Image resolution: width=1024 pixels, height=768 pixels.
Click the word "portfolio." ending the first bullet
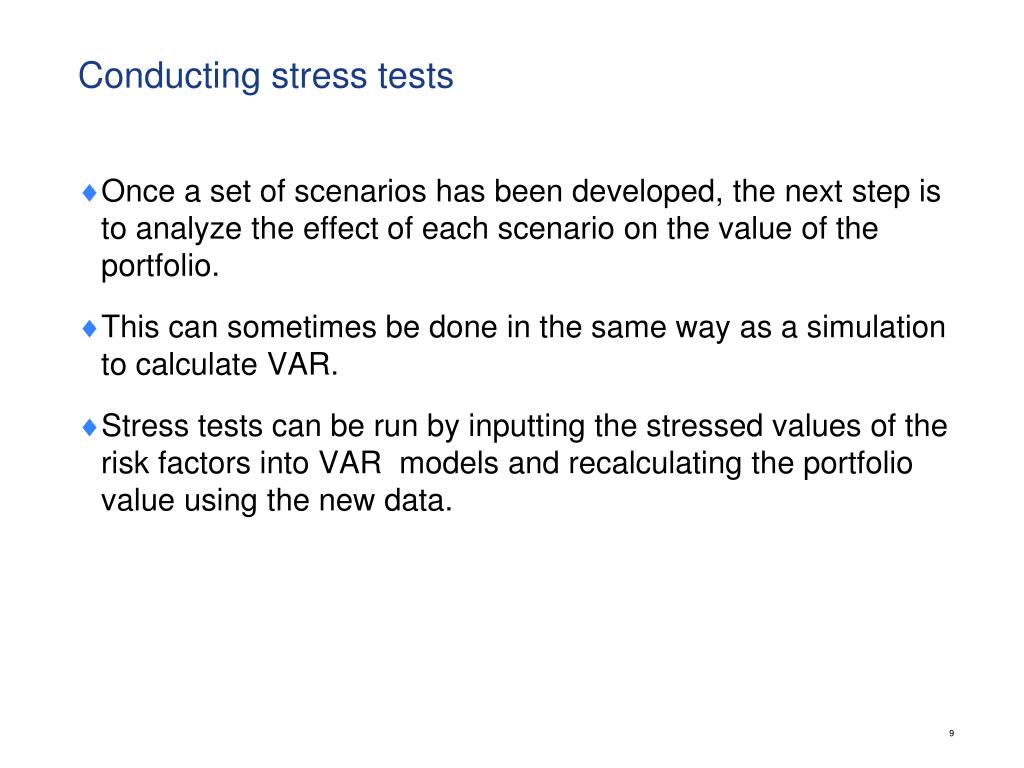pyautogui.click(x=160, y=266)
